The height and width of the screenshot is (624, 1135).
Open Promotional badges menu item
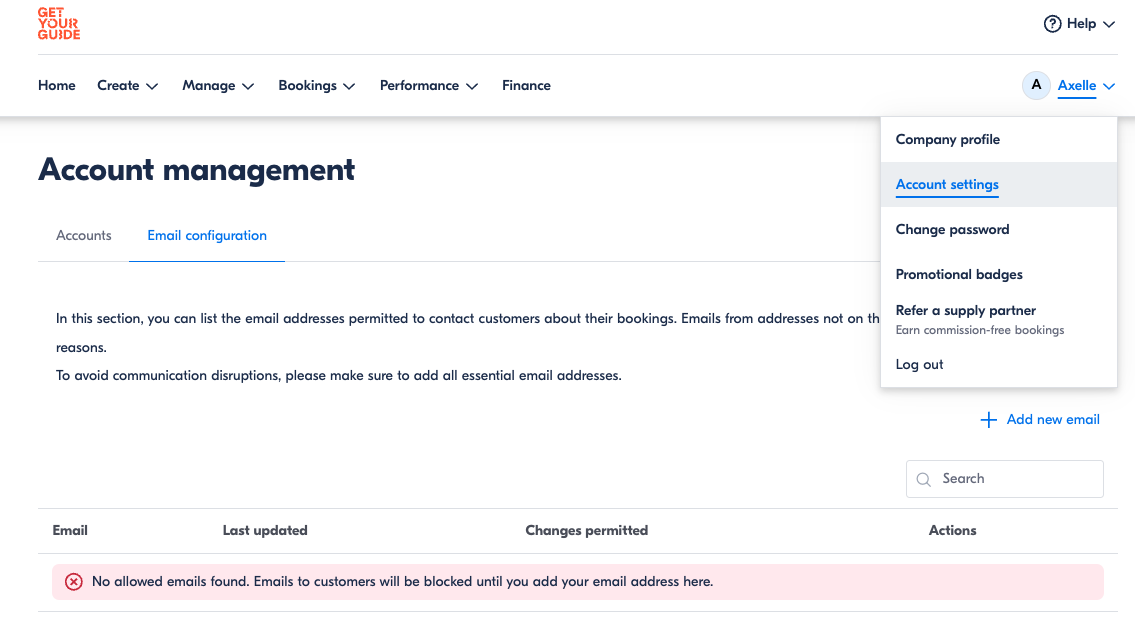point(959,275)
